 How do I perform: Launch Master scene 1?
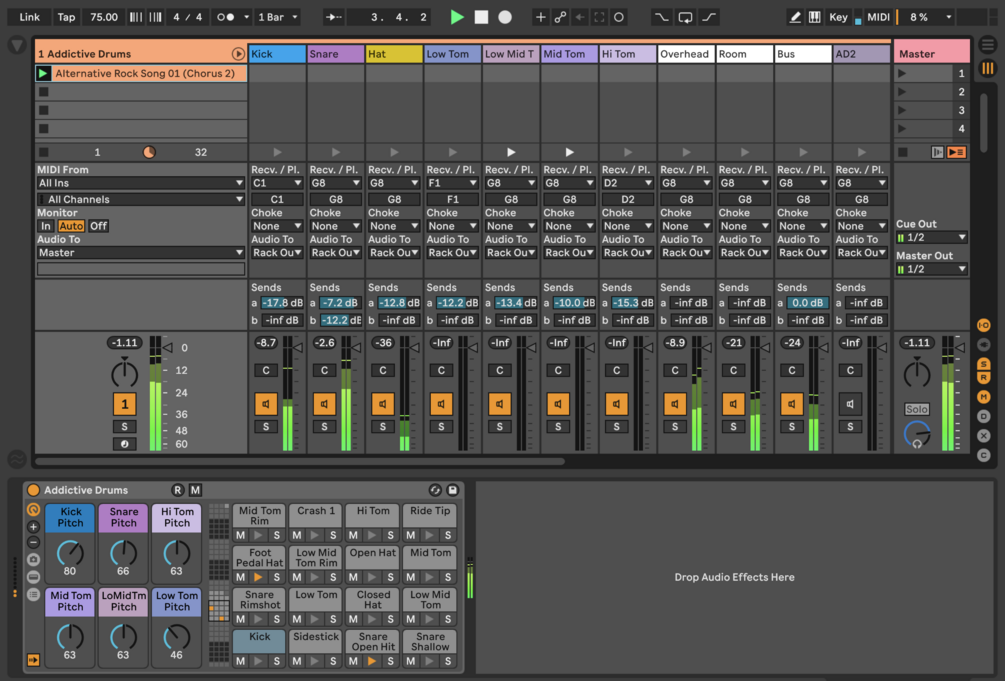[902, 73]
